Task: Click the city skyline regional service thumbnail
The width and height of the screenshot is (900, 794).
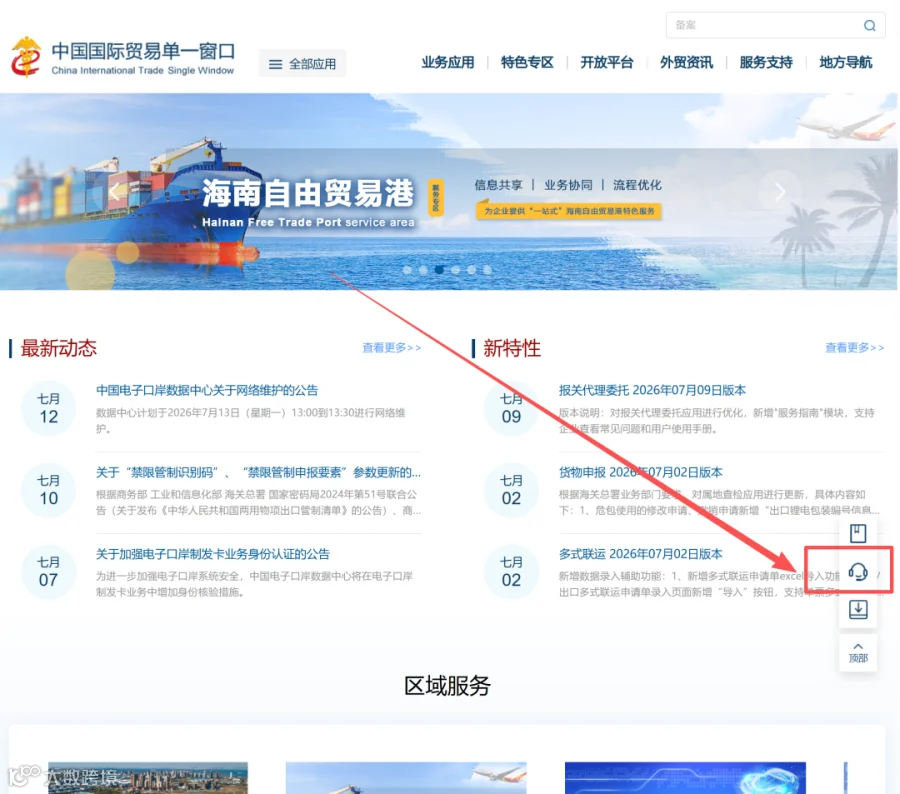Action: coord(148,778)
